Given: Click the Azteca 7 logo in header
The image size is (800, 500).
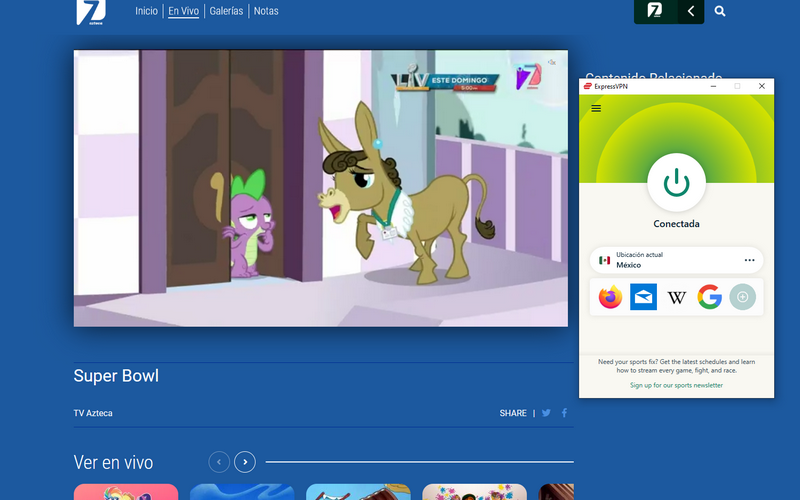Looking at the screenshot, I should click(x=91, y=12).
